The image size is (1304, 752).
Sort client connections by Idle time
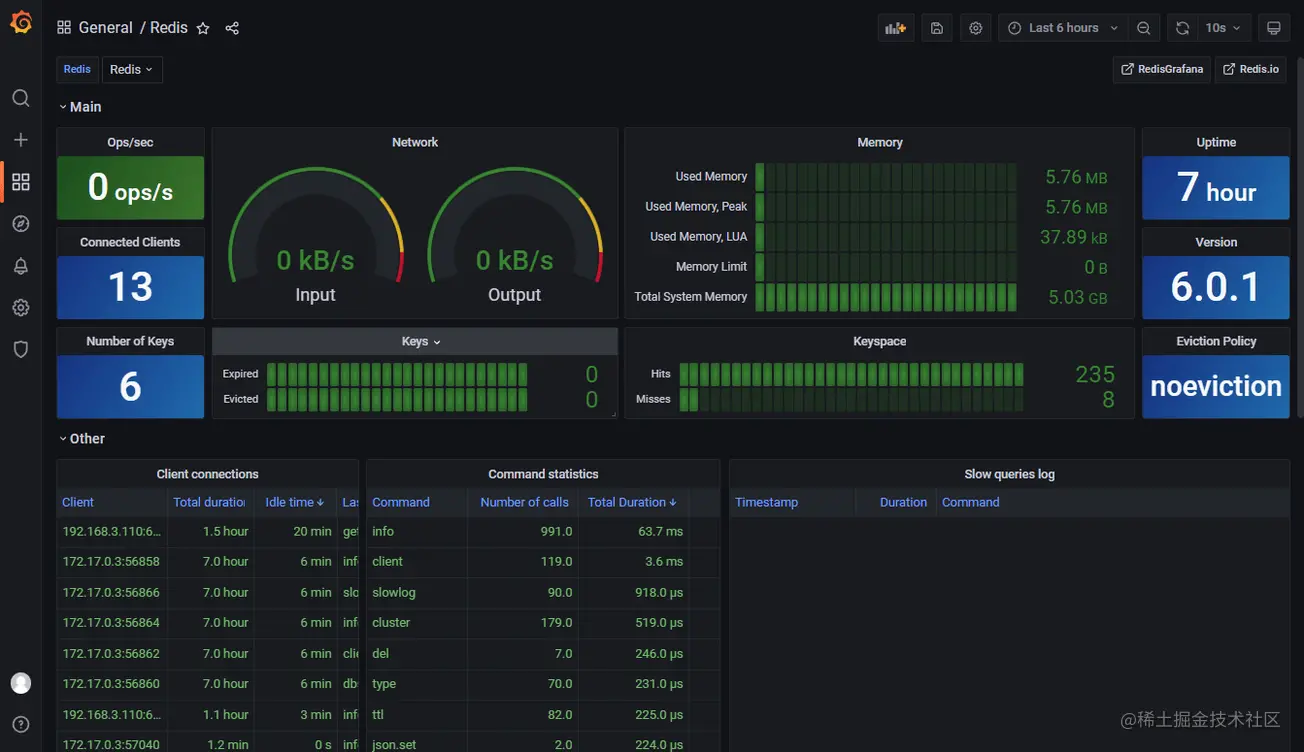tap(294, 502)
